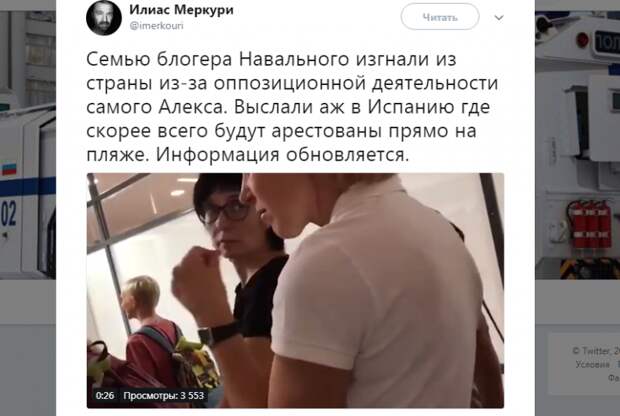This screenshot has width=620, height=416.
Task: Click the tweet's first line about Навального
Action: pos(271,59)
